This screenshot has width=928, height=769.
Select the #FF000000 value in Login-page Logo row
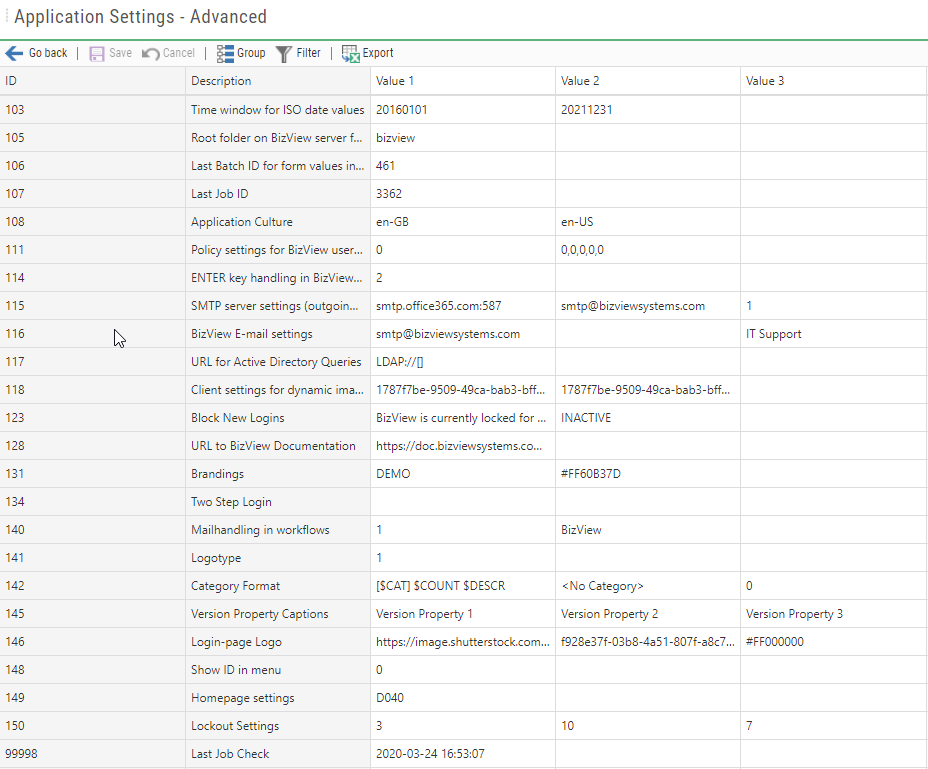pos(774,641)
